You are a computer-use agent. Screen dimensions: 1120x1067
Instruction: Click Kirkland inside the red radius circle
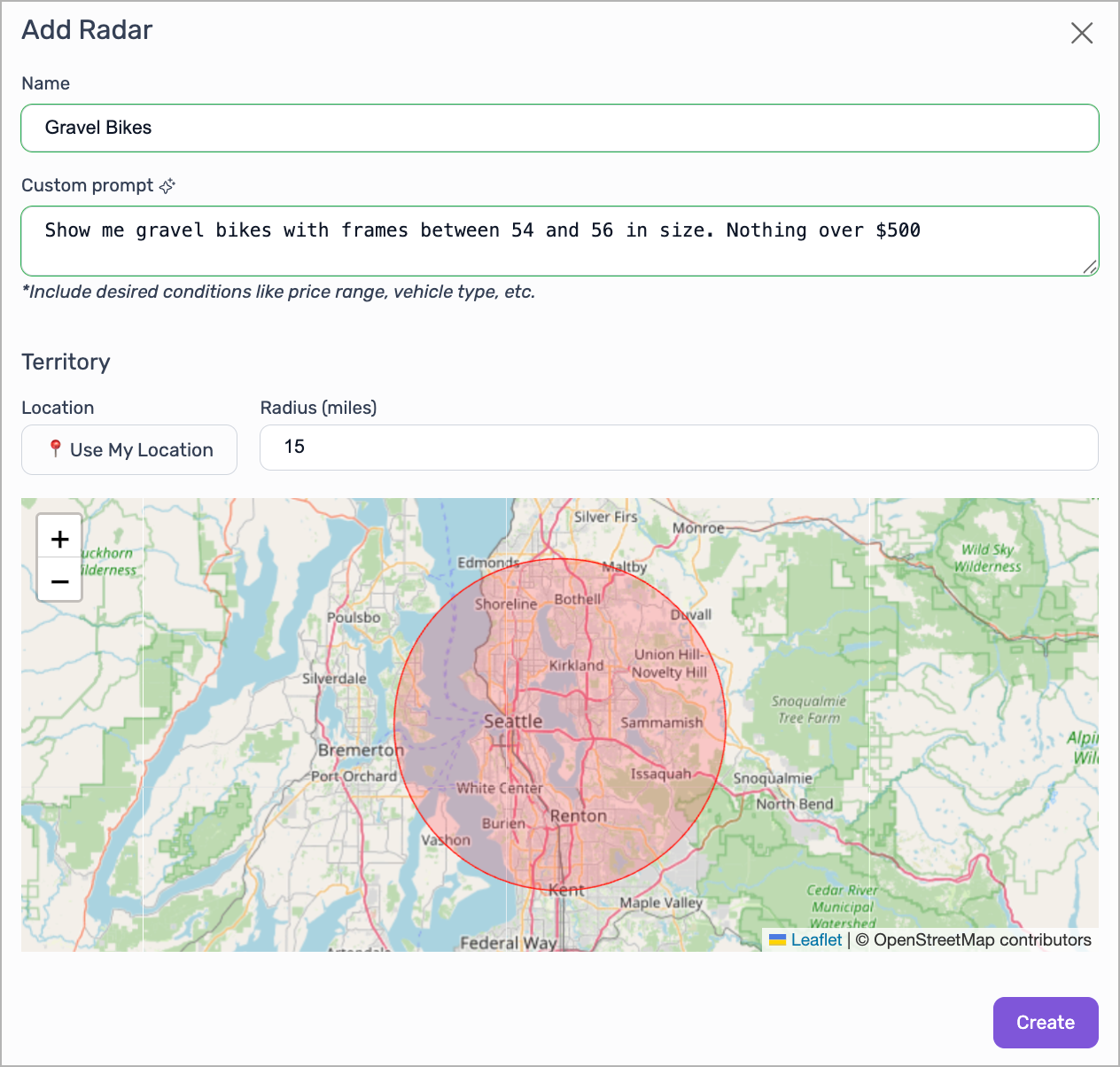576,665
